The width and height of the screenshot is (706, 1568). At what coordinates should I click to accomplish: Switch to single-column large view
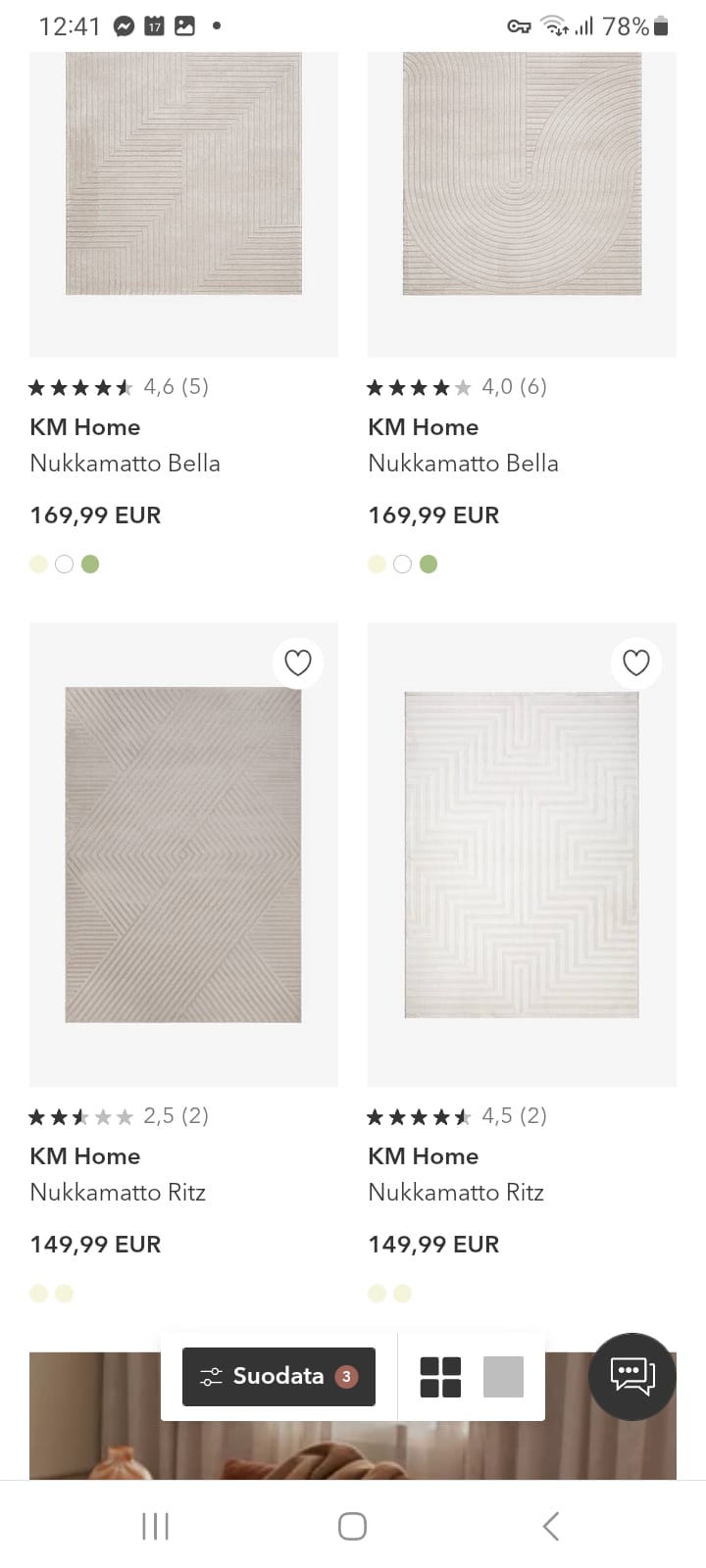[x=503, y=1377]
